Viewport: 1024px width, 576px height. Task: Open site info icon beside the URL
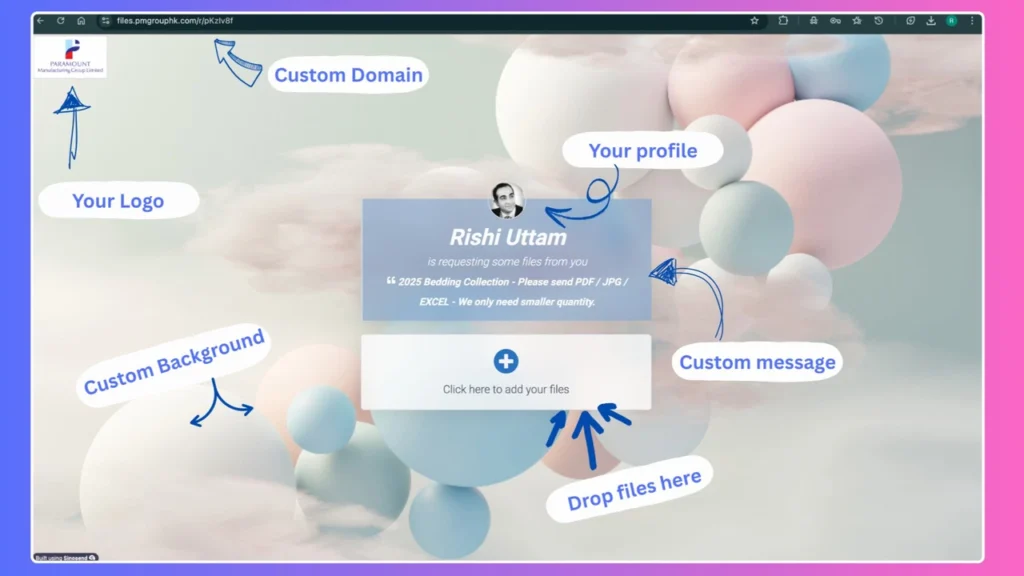[105, 20]
